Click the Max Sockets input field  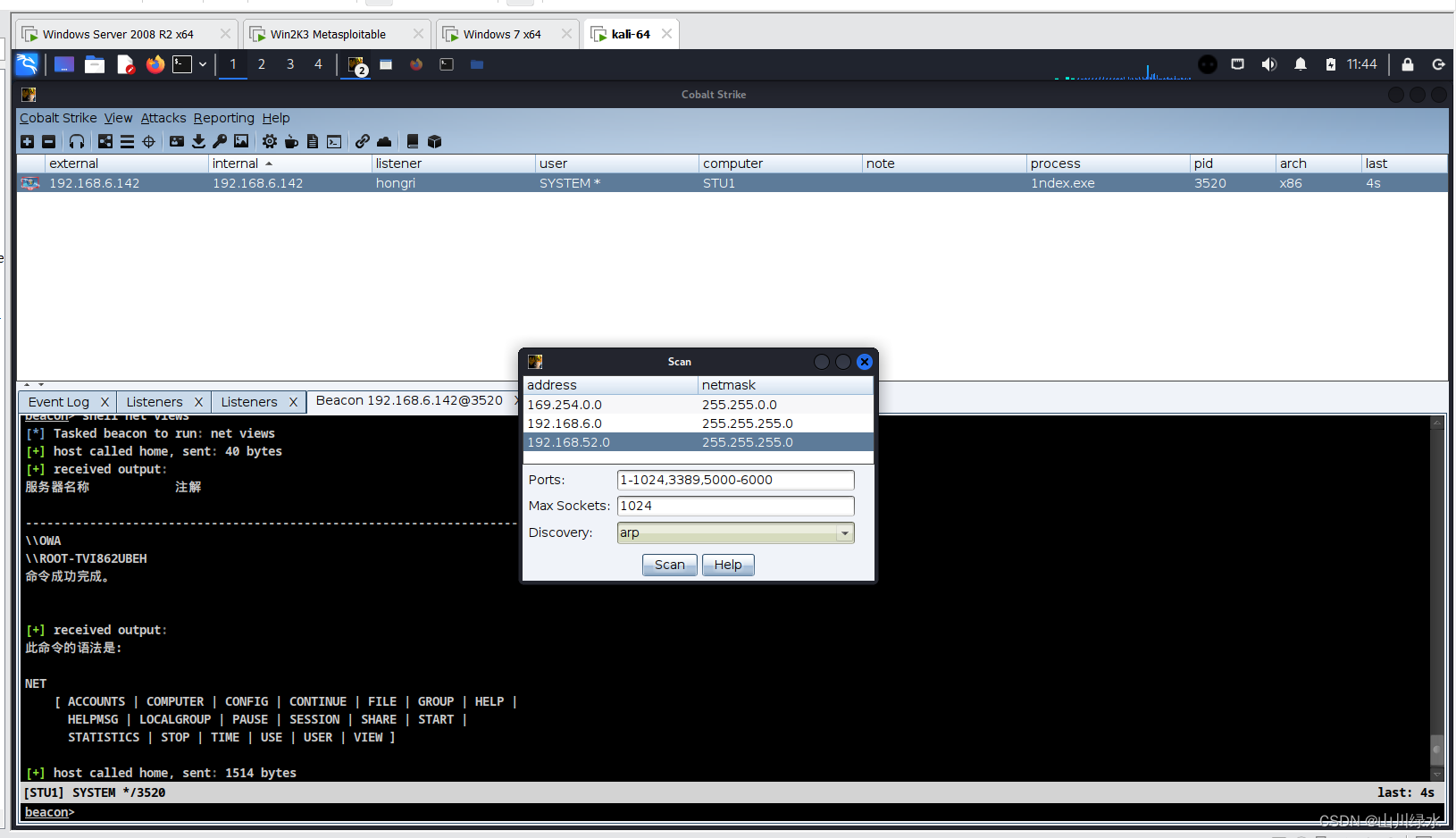pos(735,506)
